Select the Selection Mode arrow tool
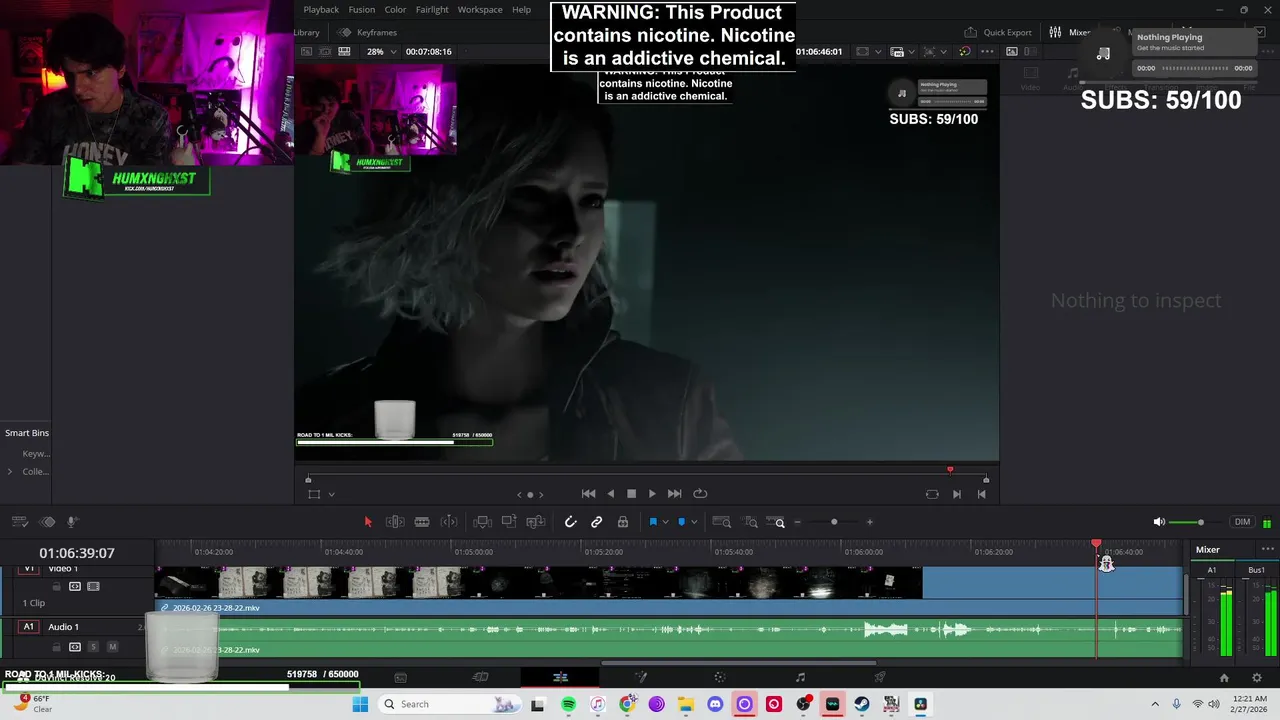The width and height of the screenshot is (1280, 720). [368, 522]
